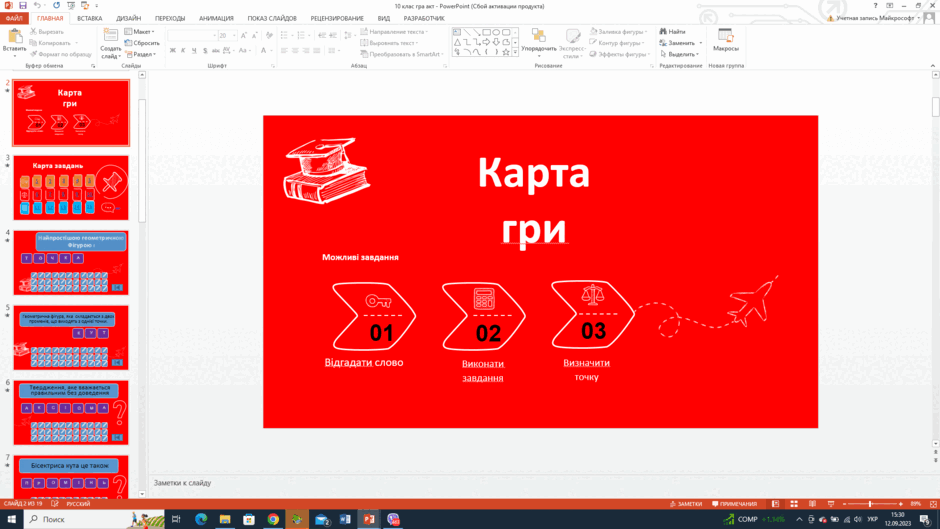Screen dimensions: 940x529
Task: Click the Русский language indicator
Action: tap(79, 504)
